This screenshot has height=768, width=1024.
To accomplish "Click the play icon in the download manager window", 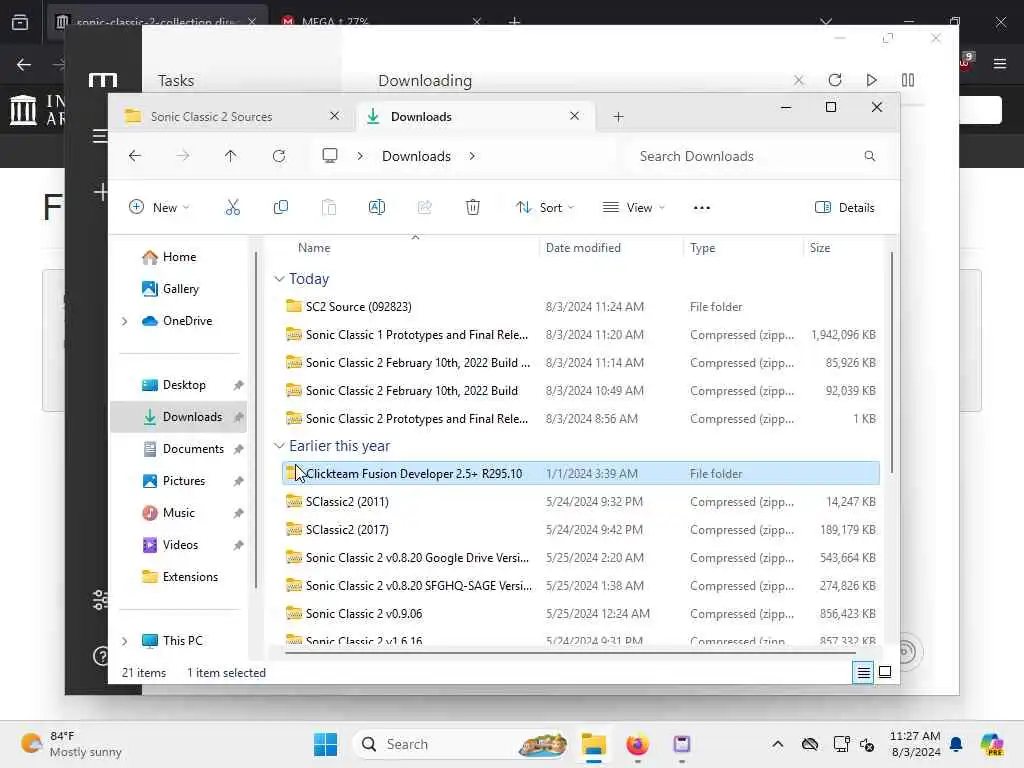I will click(871, 80).
